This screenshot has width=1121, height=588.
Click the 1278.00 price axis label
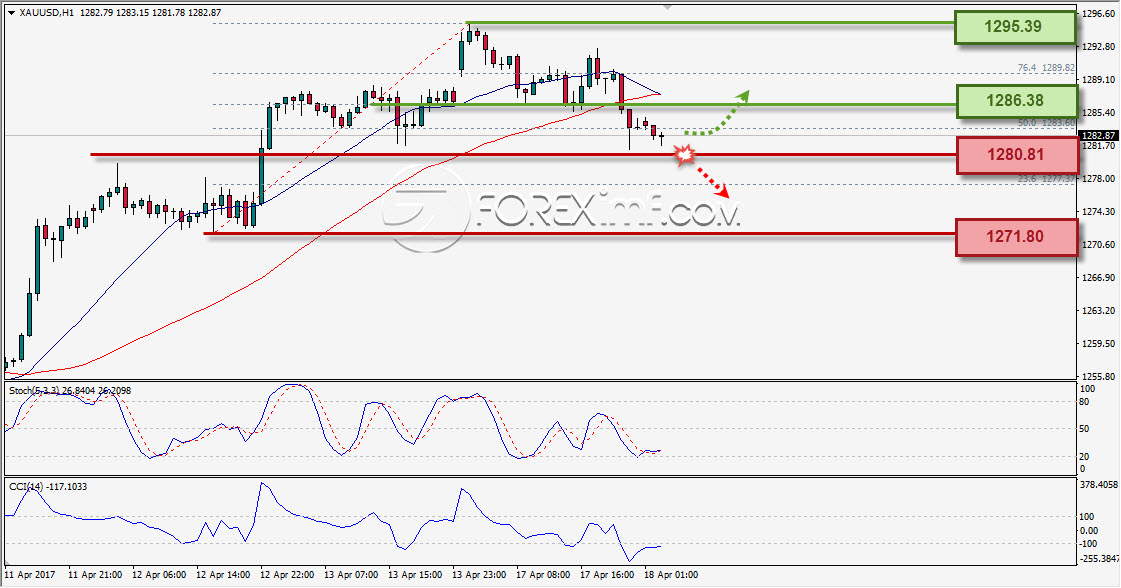pos(1099,178)
